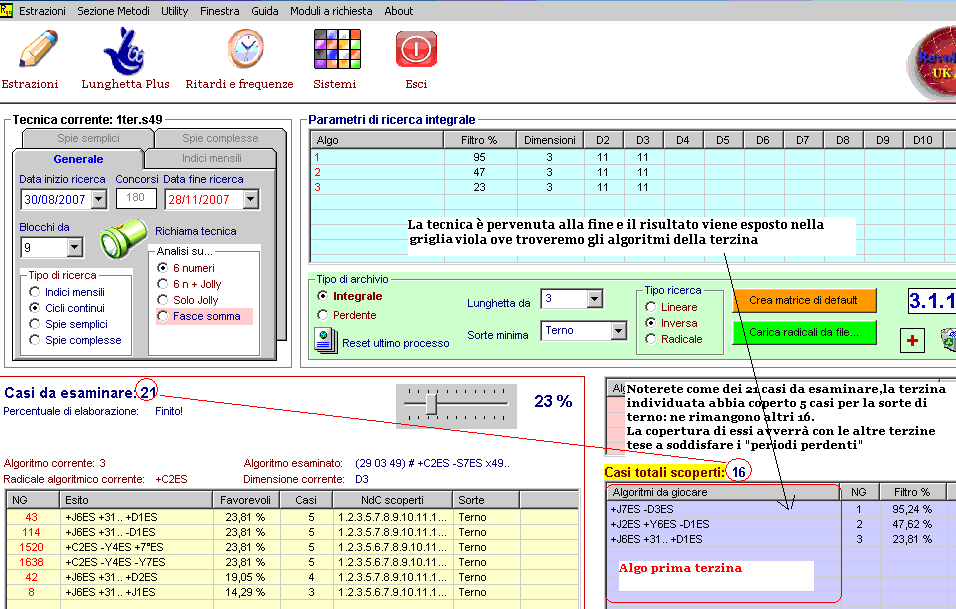The width and height of the screenshot is (956, 609).
Task: Open the Sezione Metodi menu
Action: [x=113, y=11]
